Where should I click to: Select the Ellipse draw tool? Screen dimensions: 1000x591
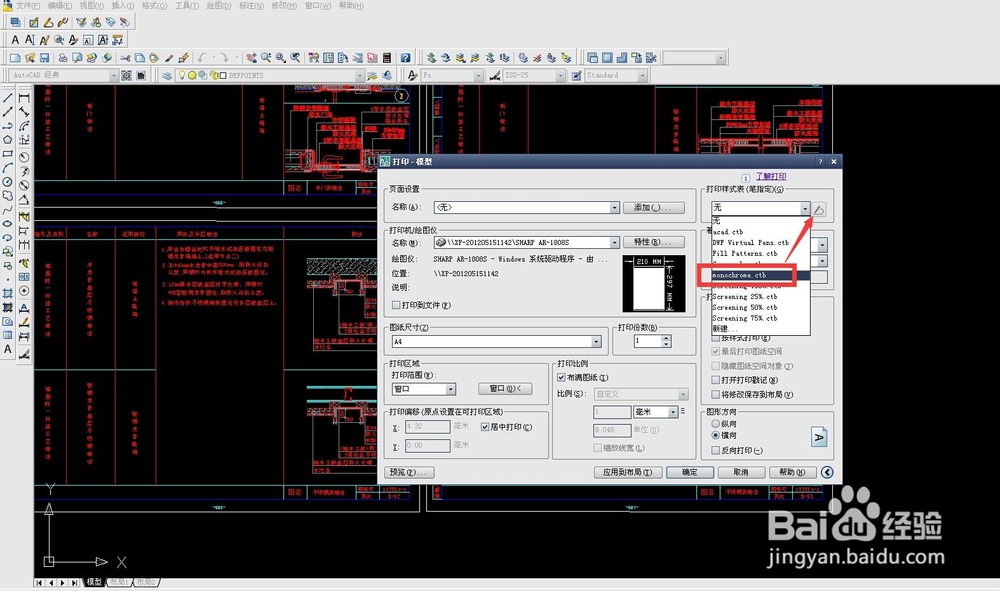click(8, 224)
